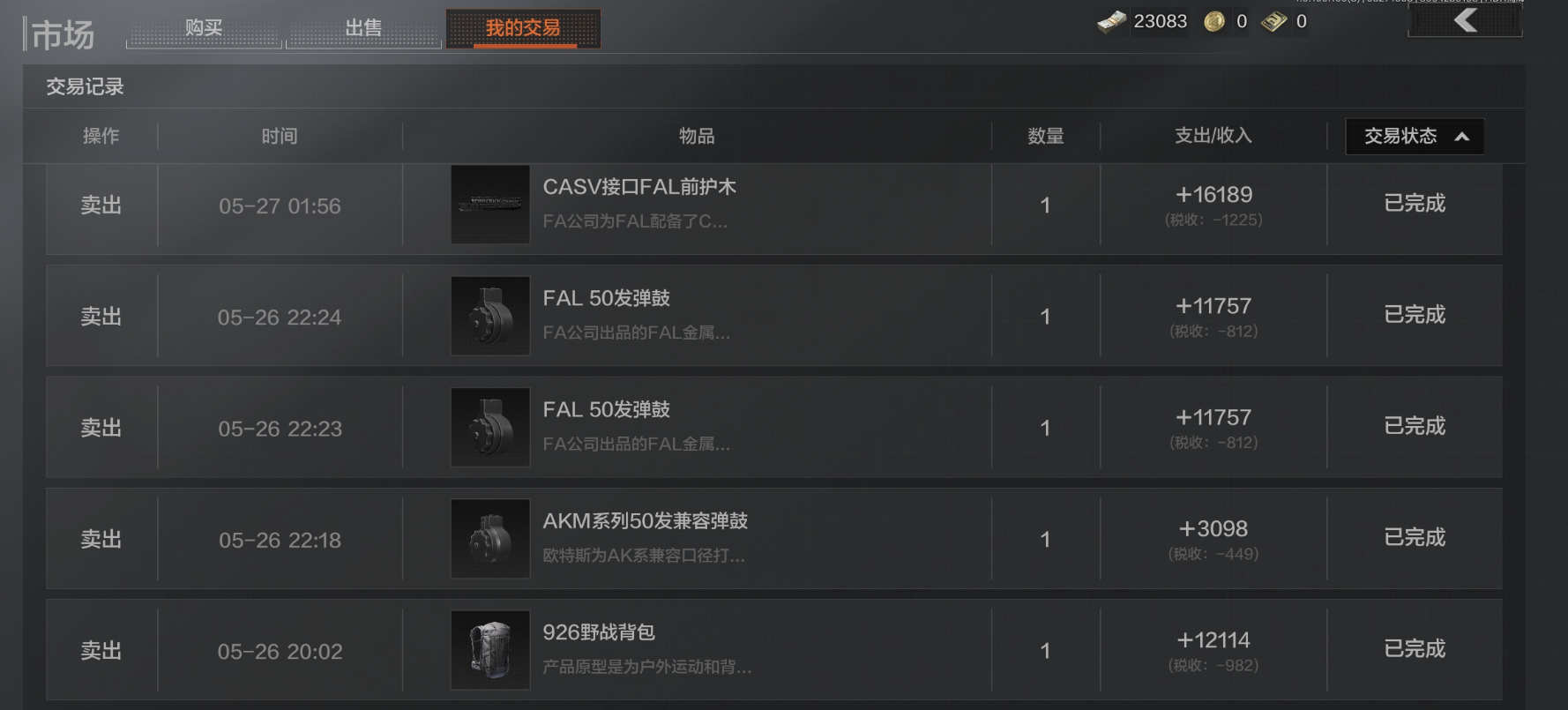Click the 交易记录 section title

[x=85, y=86]
